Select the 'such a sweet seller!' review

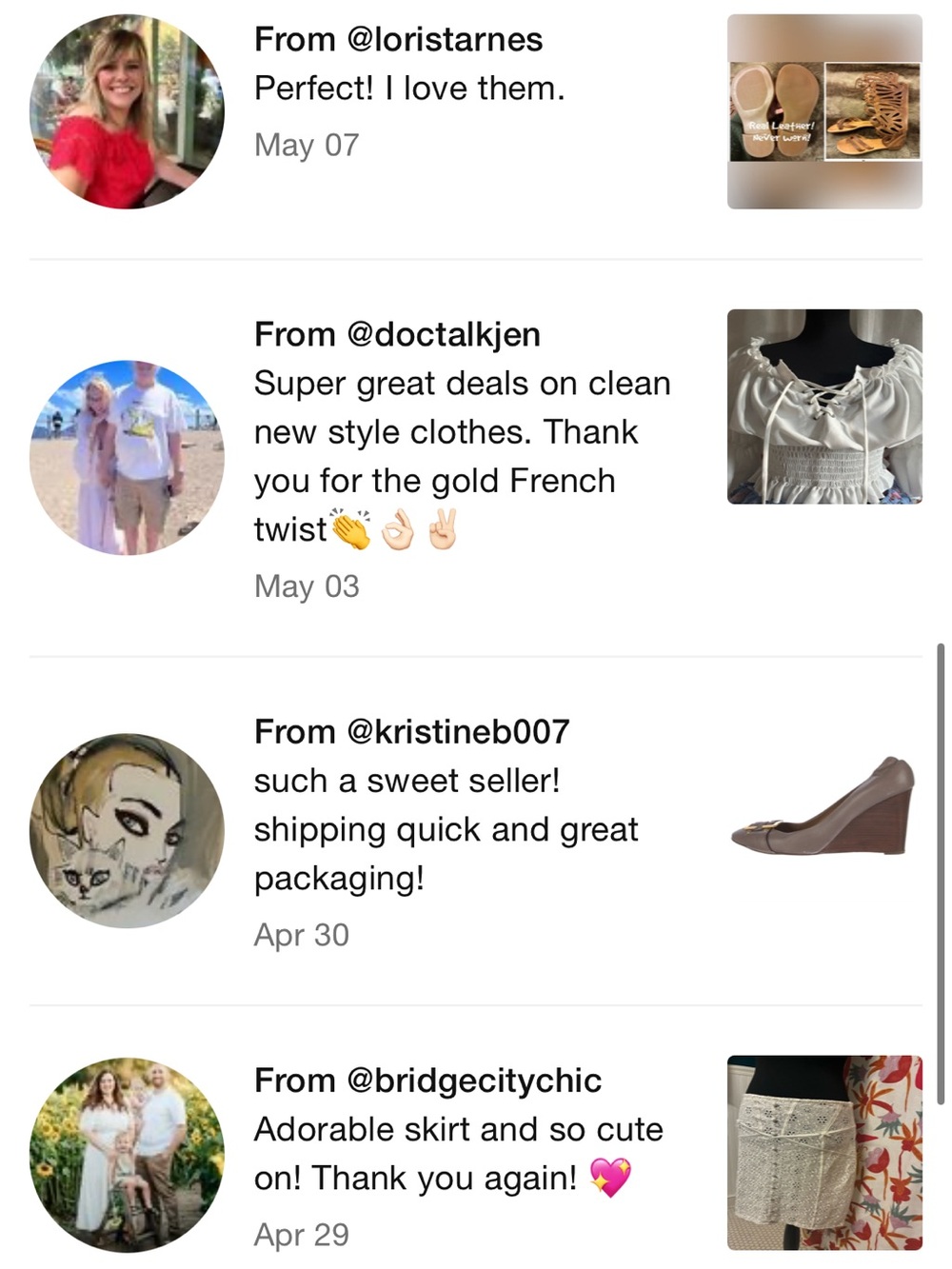coord(446,829)
